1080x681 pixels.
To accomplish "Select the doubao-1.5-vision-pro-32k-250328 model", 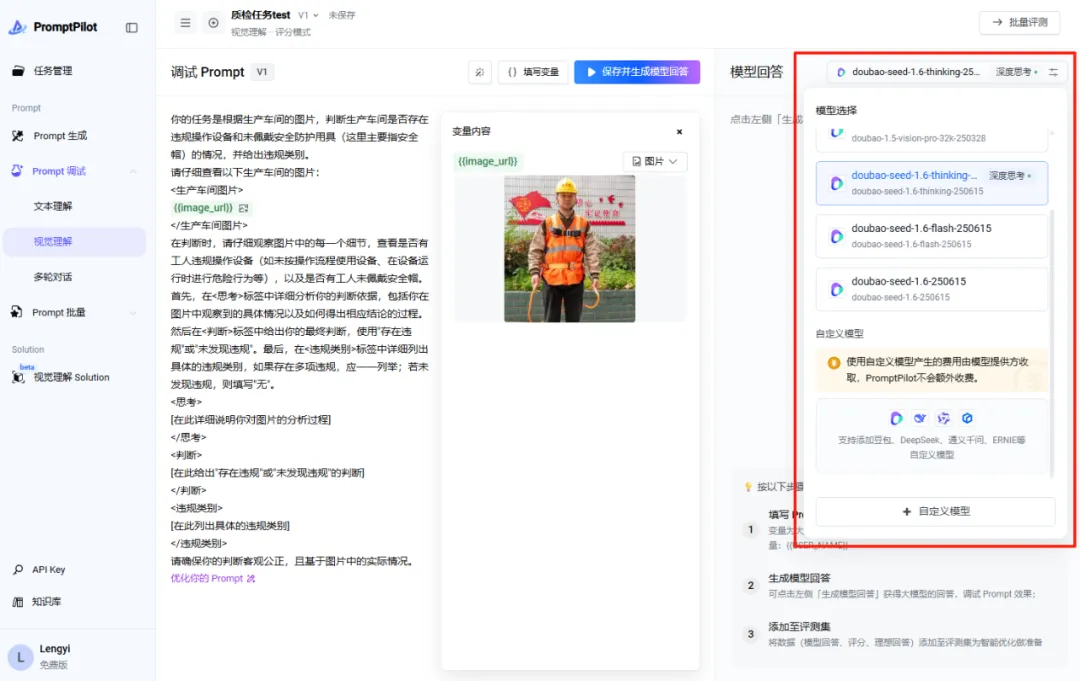I will 931,138.
